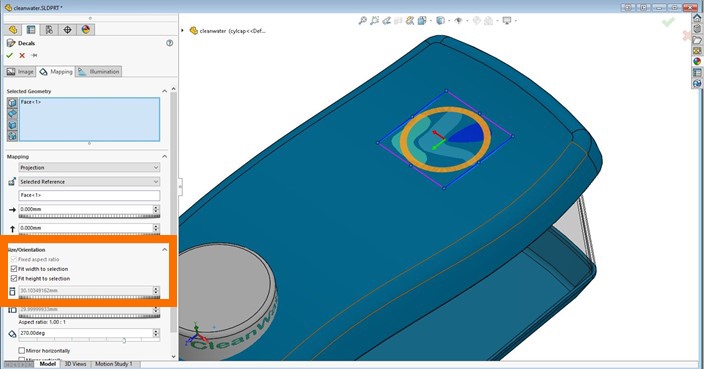
Task: Pin the Decals PropertyManager open
Action: (x=35, y=55)
